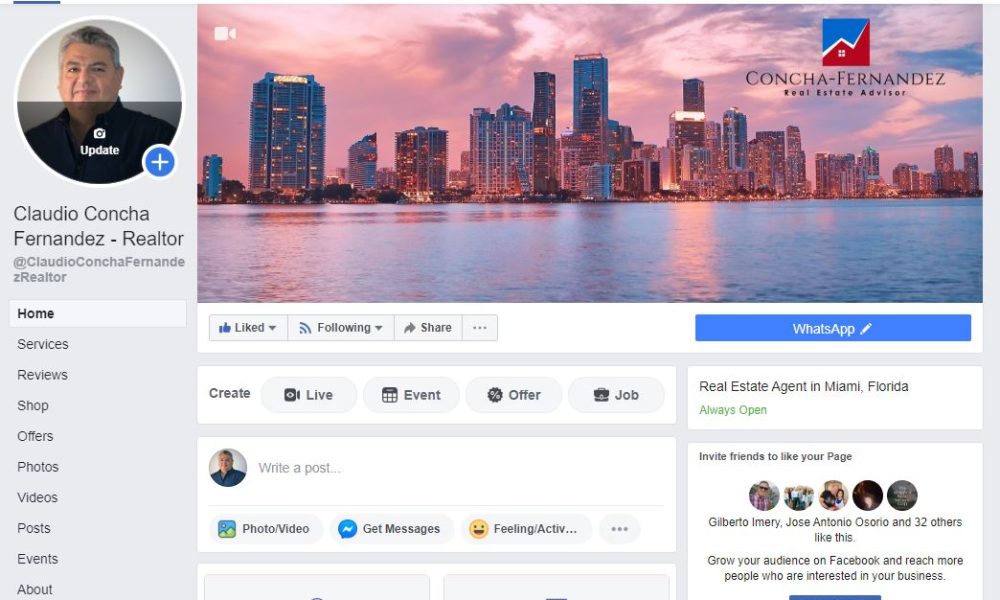Open the Liked dropdown menu
1000x600 pixels.
click(x=248, y=328)
